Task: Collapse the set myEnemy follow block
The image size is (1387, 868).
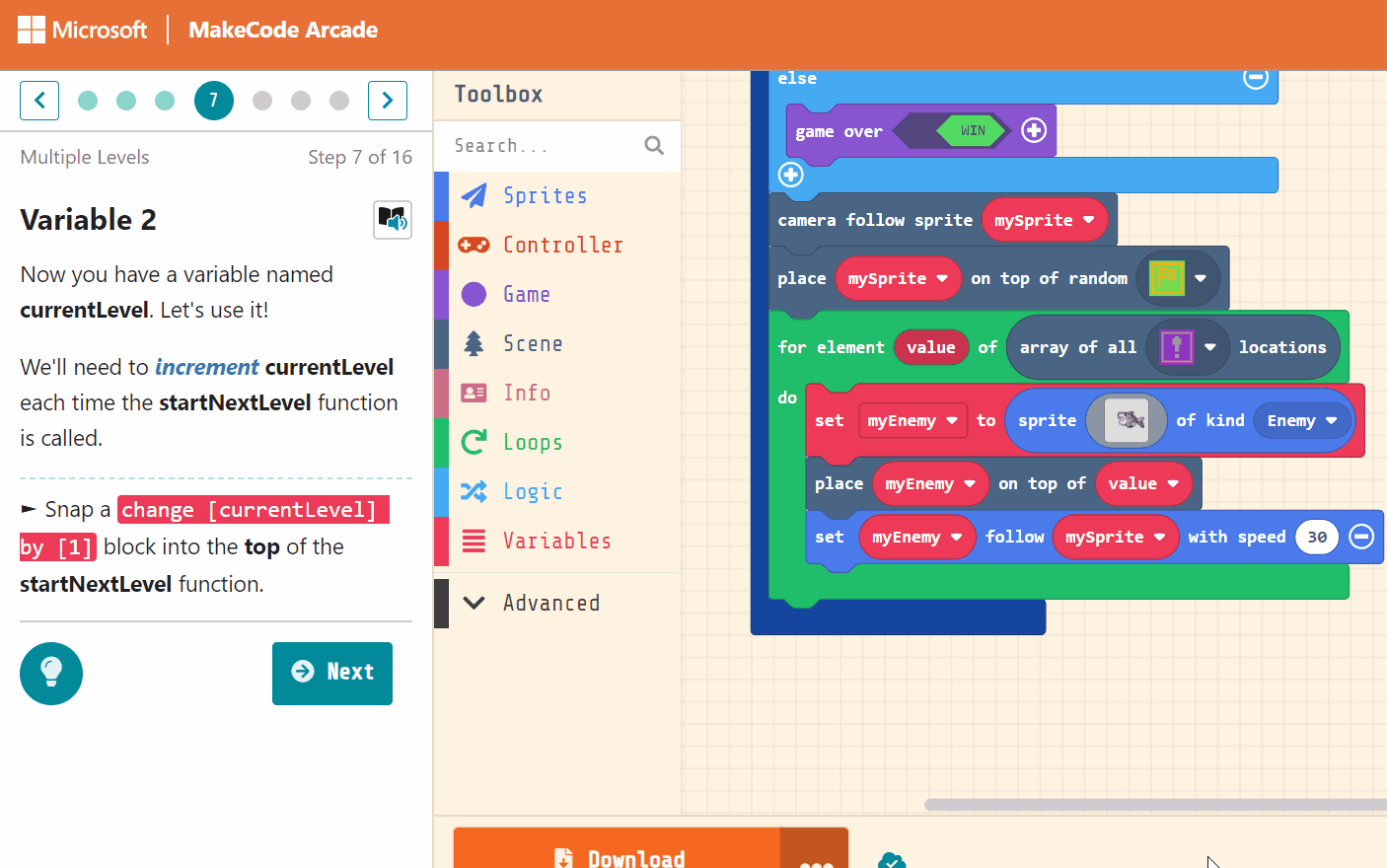Action: pyautogui.click(x=1361, y=536)
